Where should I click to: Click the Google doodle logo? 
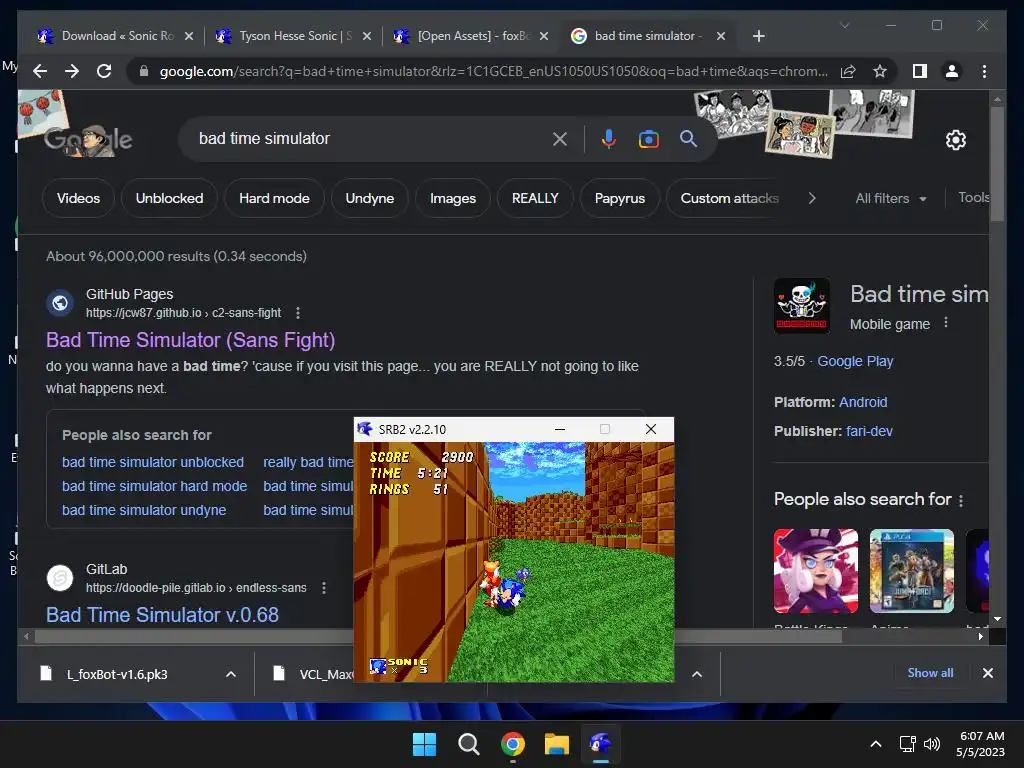point(88,138)
